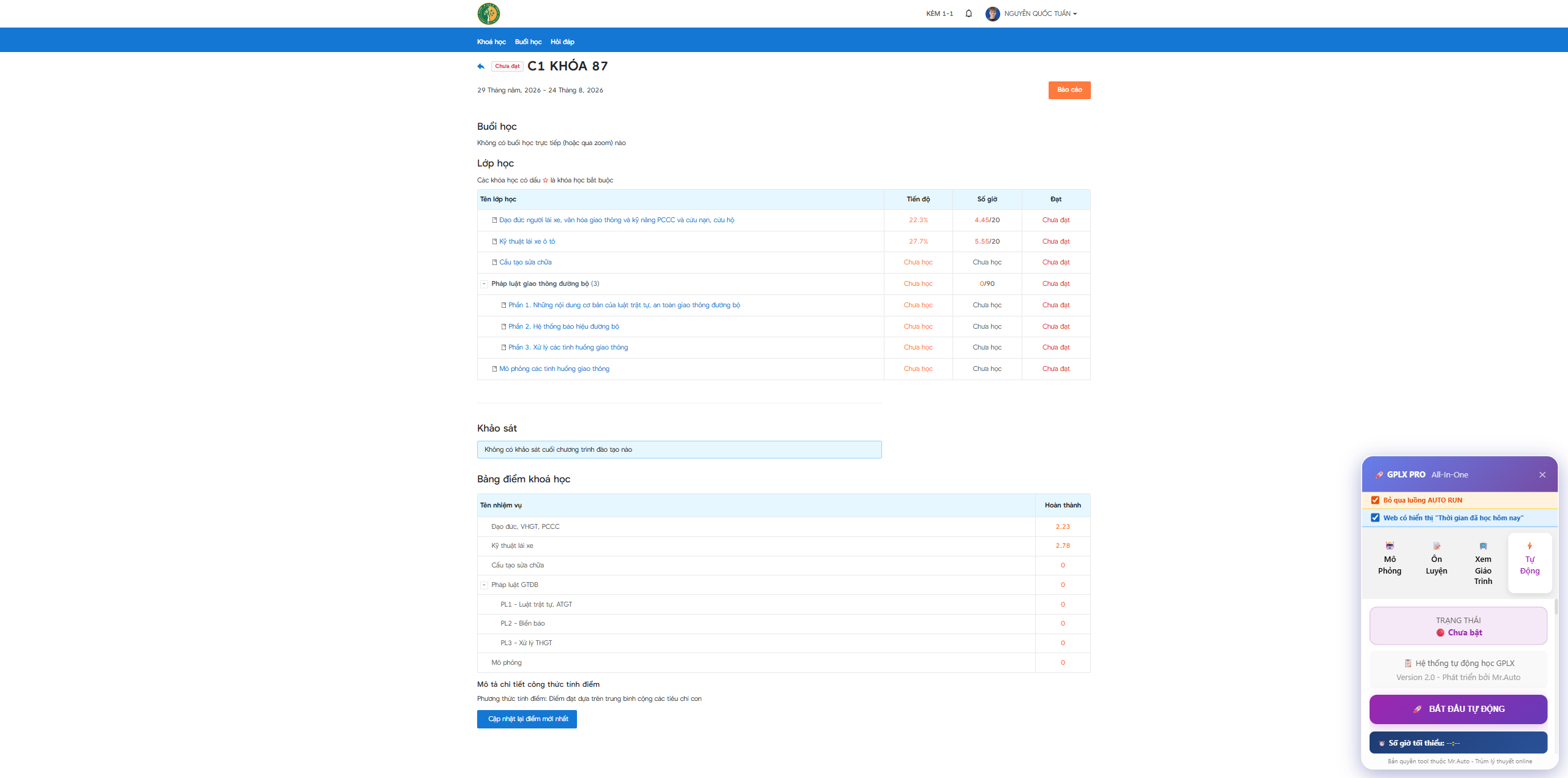Open Phần 1 luật trật tự an toàn link
The width and height of the screenshot is (1568, 778).
click(x=624, y=305)
